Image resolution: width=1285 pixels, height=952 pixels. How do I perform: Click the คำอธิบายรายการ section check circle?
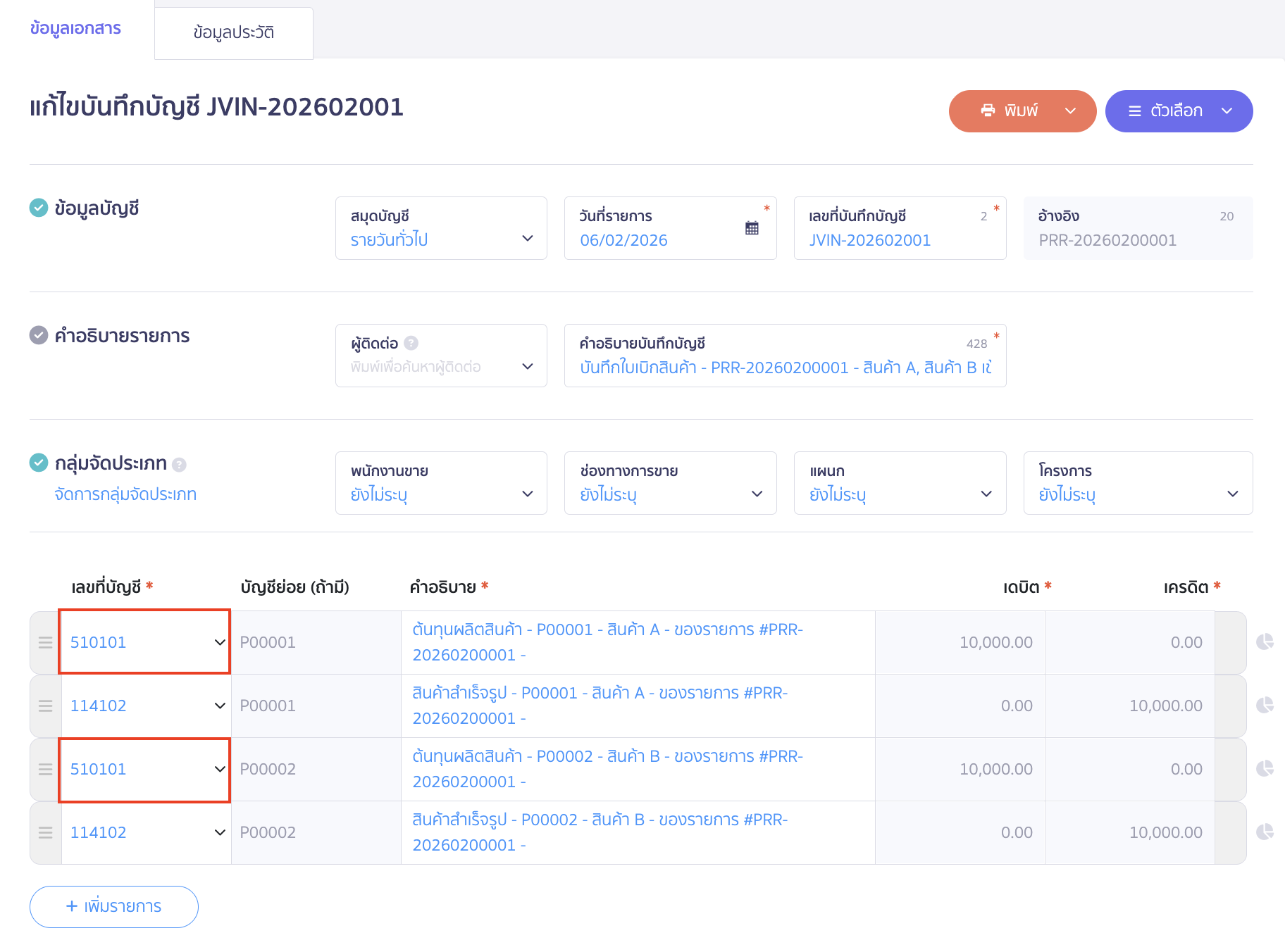tap(39, 335)
